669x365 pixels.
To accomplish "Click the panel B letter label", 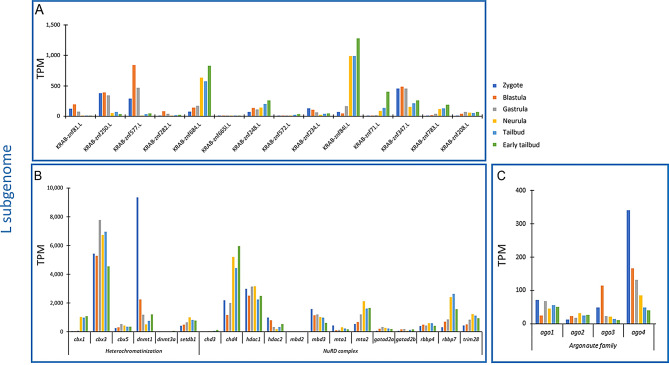I will 38,175.
